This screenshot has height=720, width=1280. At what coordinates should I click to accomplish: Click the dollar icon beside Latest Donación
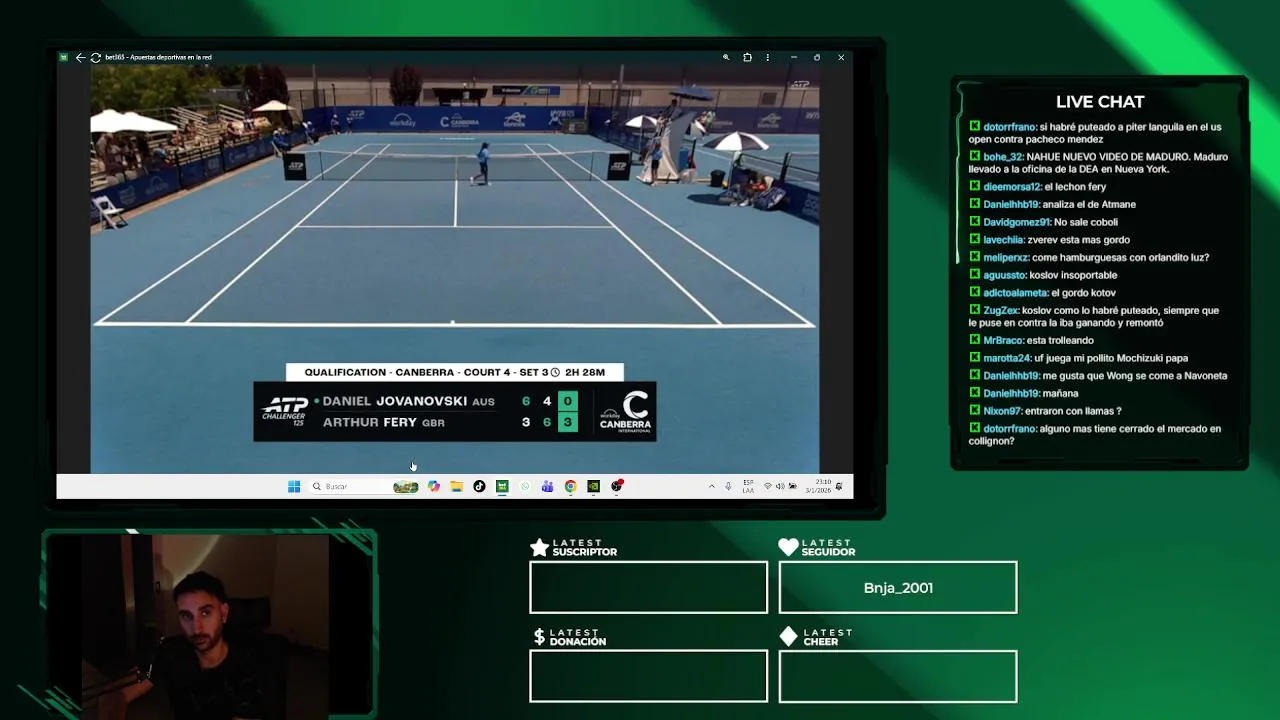539,637
